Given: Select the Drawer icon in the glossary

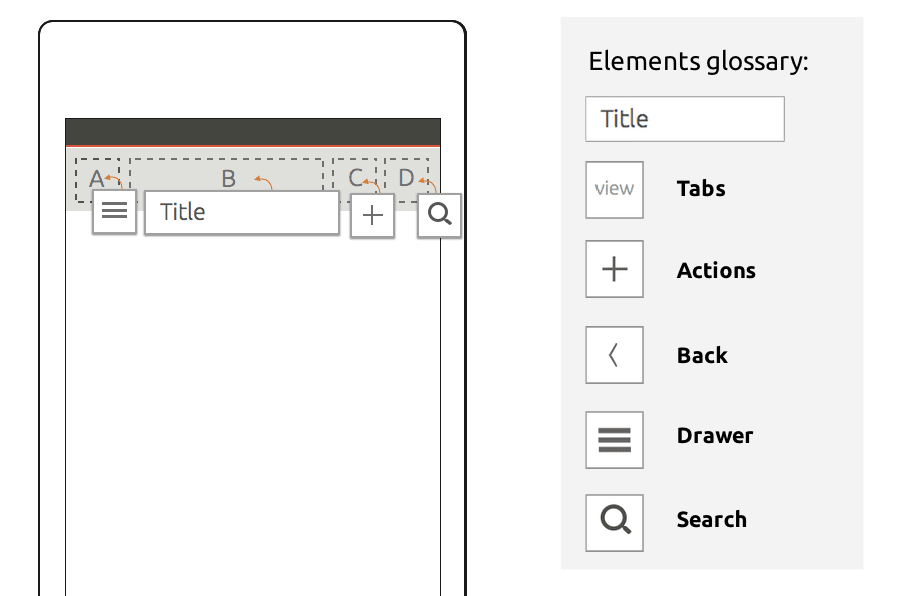Looking at the screenshot, I should point(614,439).
